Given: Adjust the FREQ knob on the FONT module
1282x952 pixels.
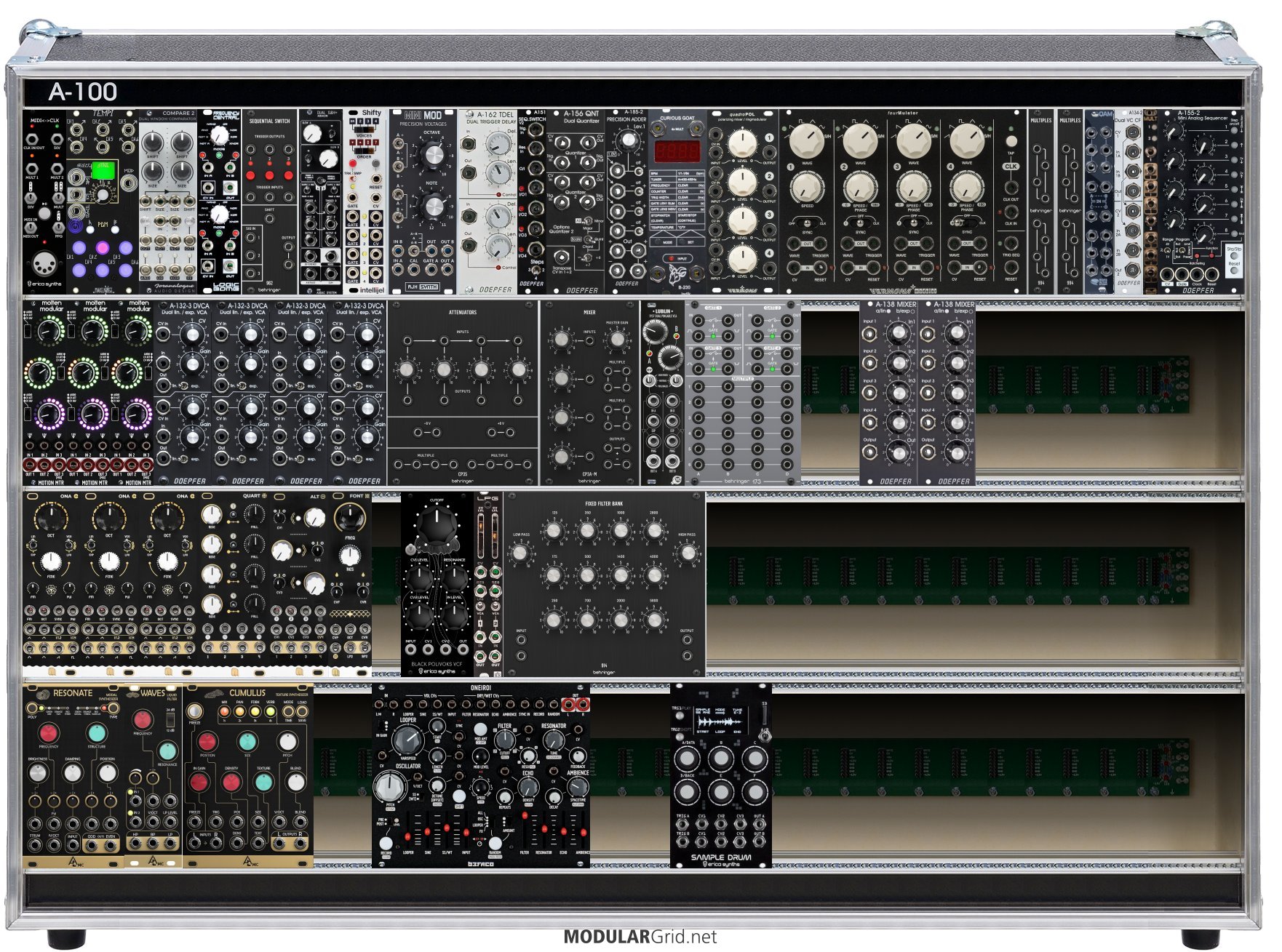Looking at the screenshot, I should click(x=350, y=519).
